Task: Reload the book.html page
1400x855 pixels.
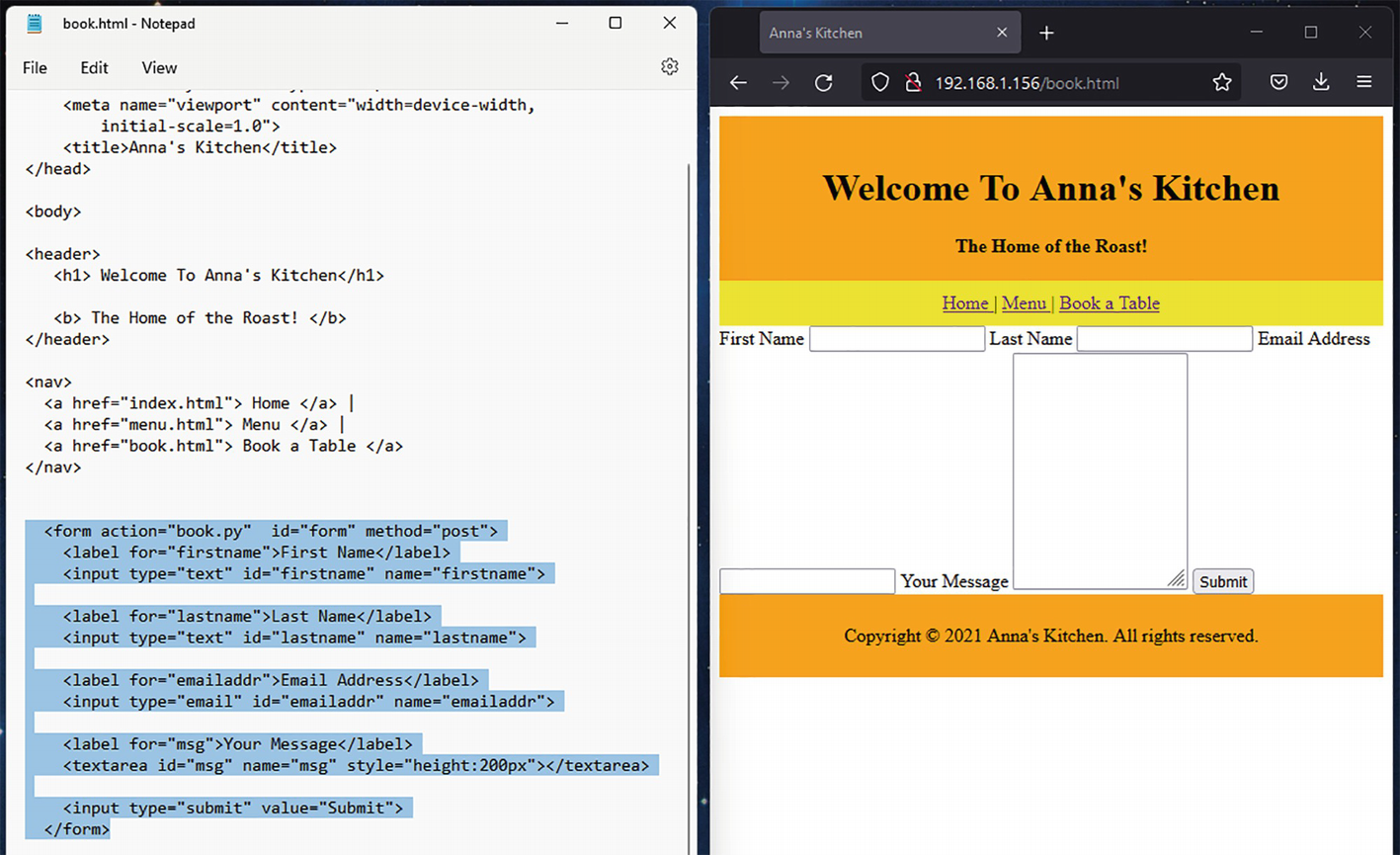Action: pos(823,83)
